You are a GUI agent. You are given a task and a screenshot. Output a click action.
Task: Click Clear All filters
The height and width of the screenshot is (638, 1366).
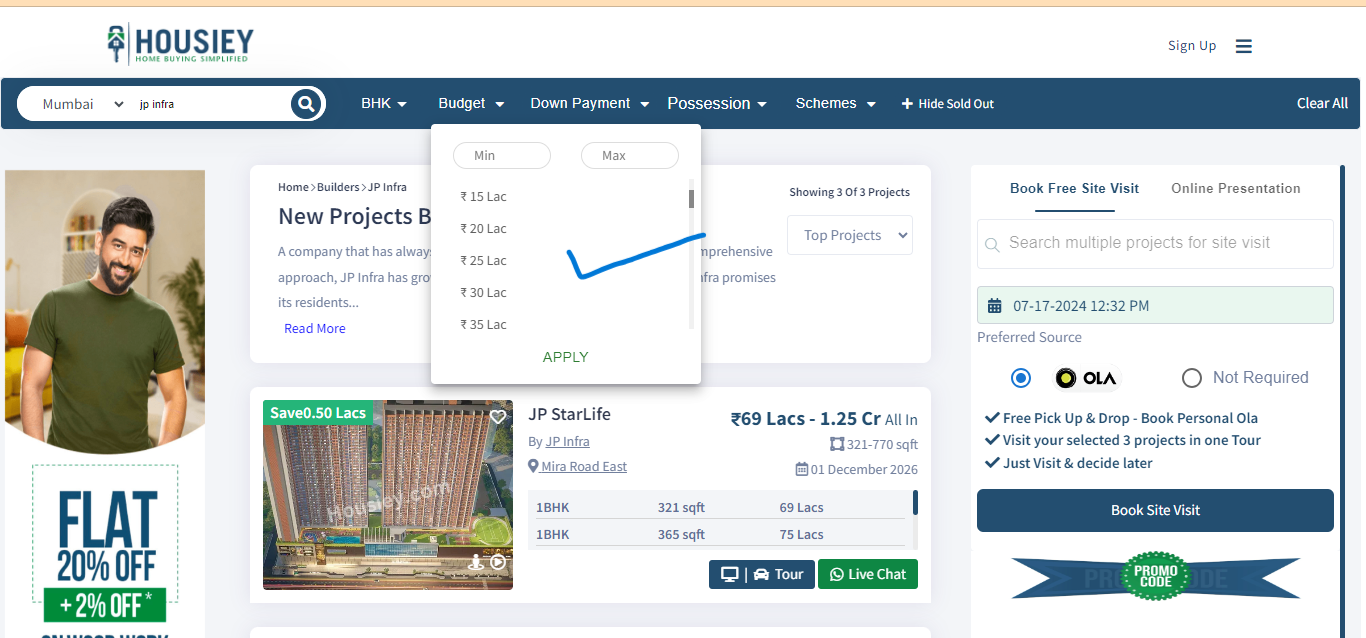coord(1322,103)
